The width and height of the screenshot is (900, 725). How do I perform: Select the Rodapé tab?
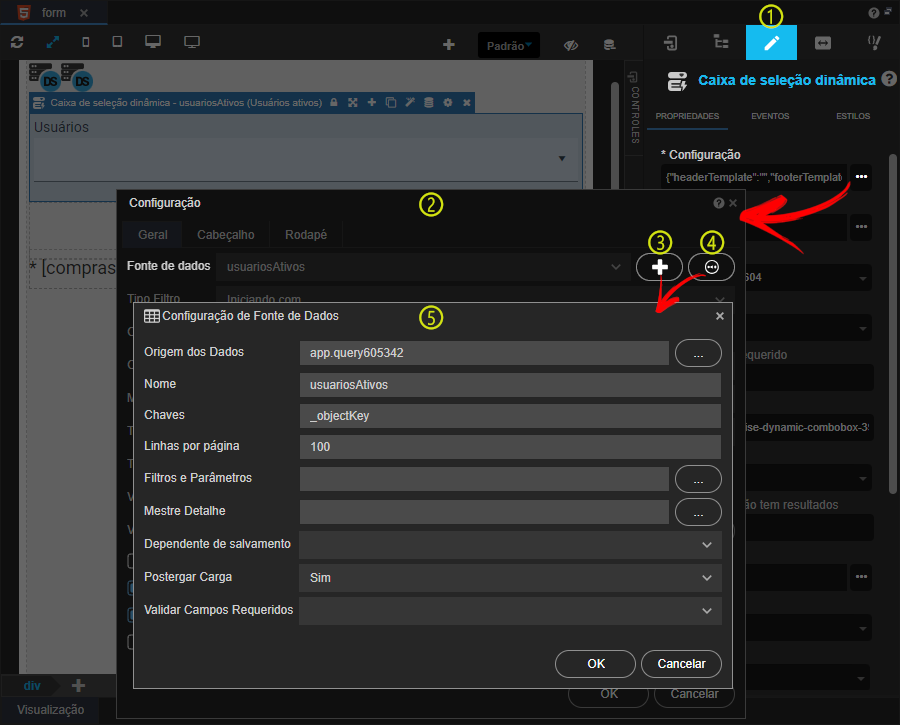[306, 234]
